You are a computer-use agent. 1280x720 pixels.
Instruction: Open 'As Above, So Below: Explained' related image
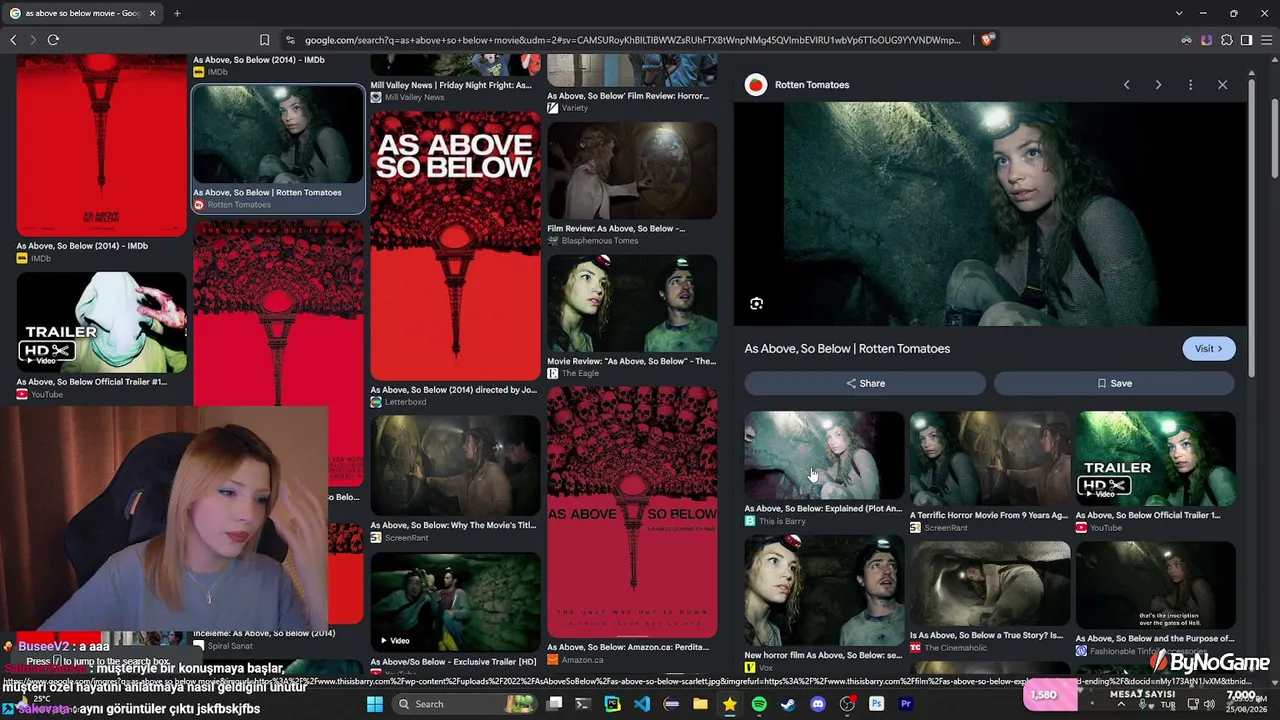824,455
